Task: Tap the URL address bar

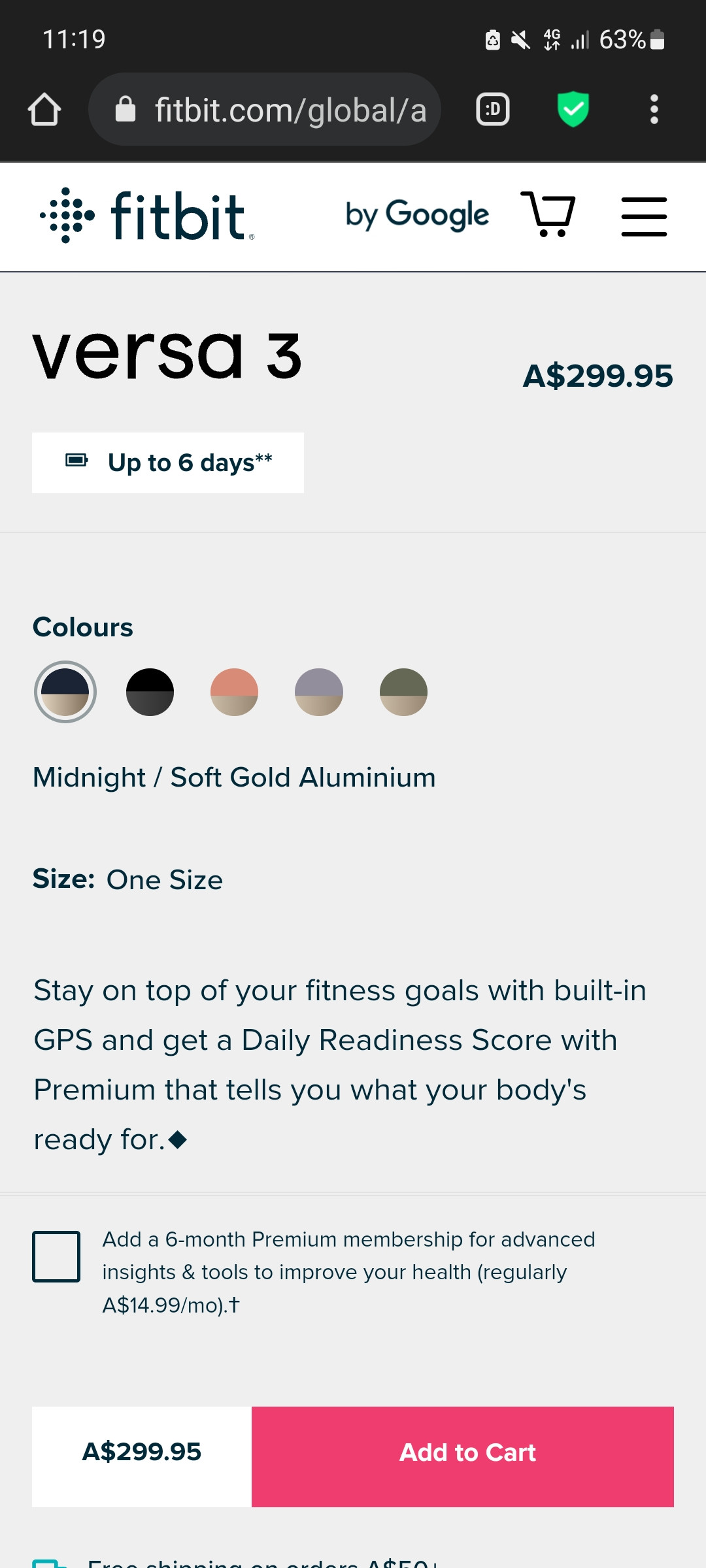Action: coord(290,110)
